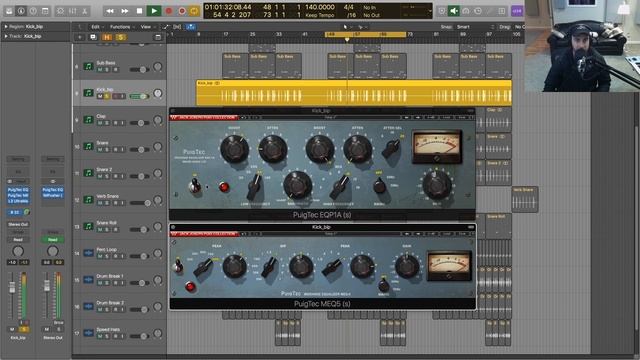Viewport: 640px width, 360px height.
Task: Open the green Read automation mode on Stereo Out
Action: [53, 240]
